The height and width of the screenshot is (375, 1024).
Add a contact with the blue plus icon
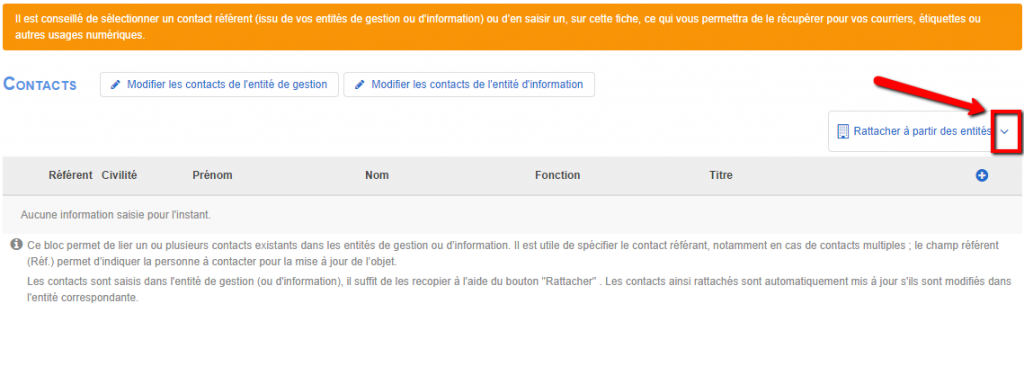(x=981, y=175)
